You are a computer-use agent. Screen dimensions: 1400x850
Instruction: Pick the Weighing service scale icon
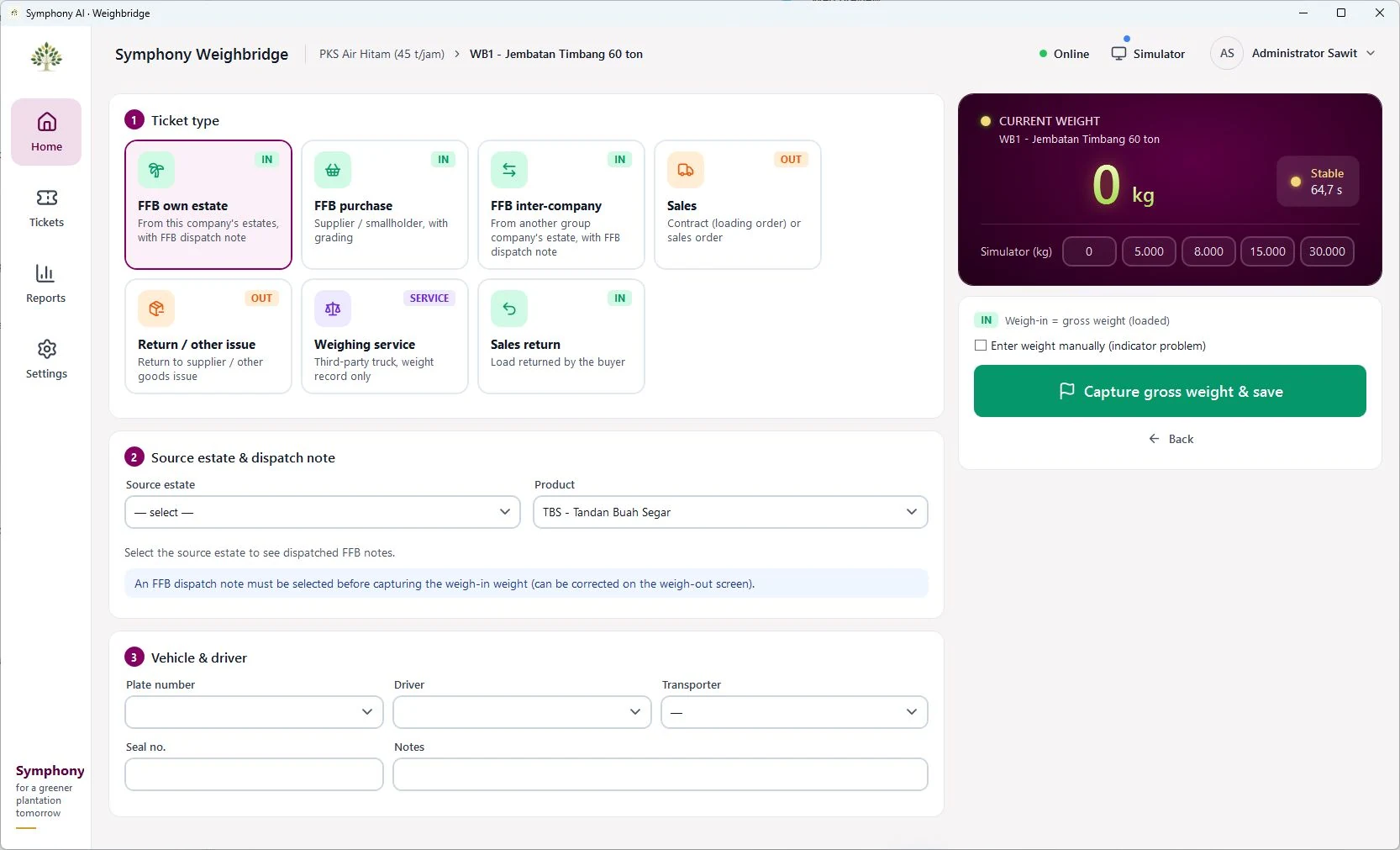point(333,309)
